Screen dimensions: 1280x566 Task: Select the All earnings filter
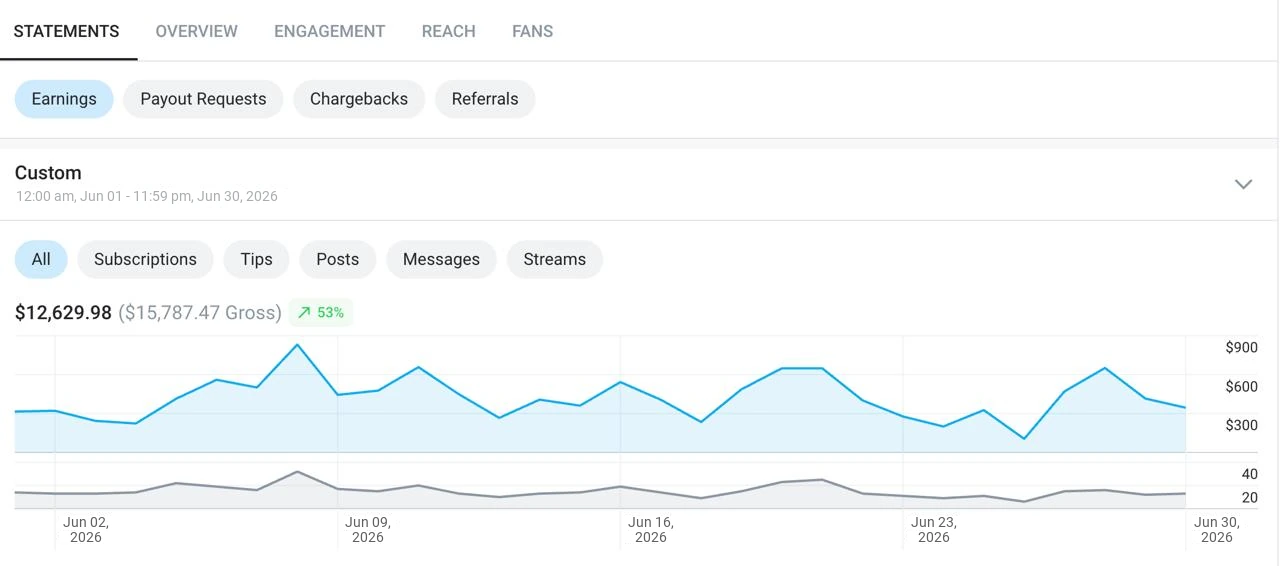point(41,259)
